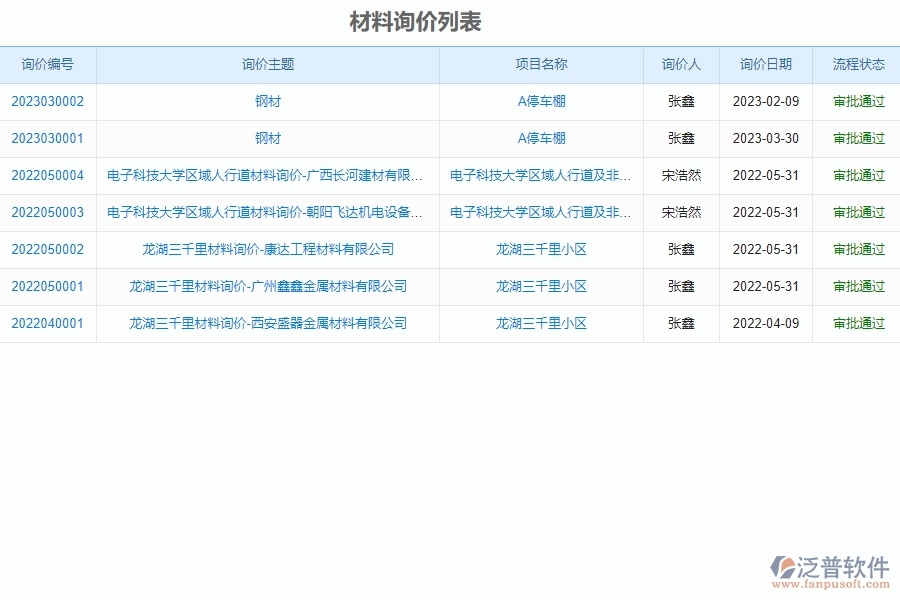This screenshot has height=600, width=900.
Task: View 审批通过 status for inquiry 2023030002
Action: [x=857, y=101]
